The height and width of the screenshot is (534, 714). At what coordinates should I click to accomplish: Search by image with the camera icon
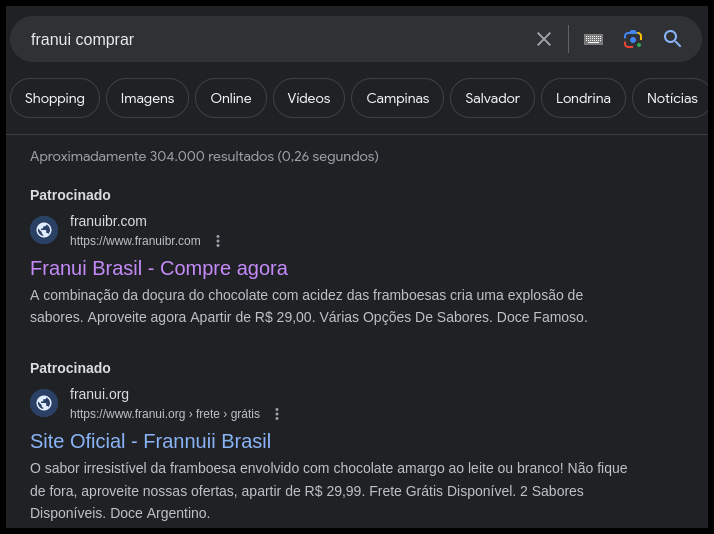click(633, 39)
